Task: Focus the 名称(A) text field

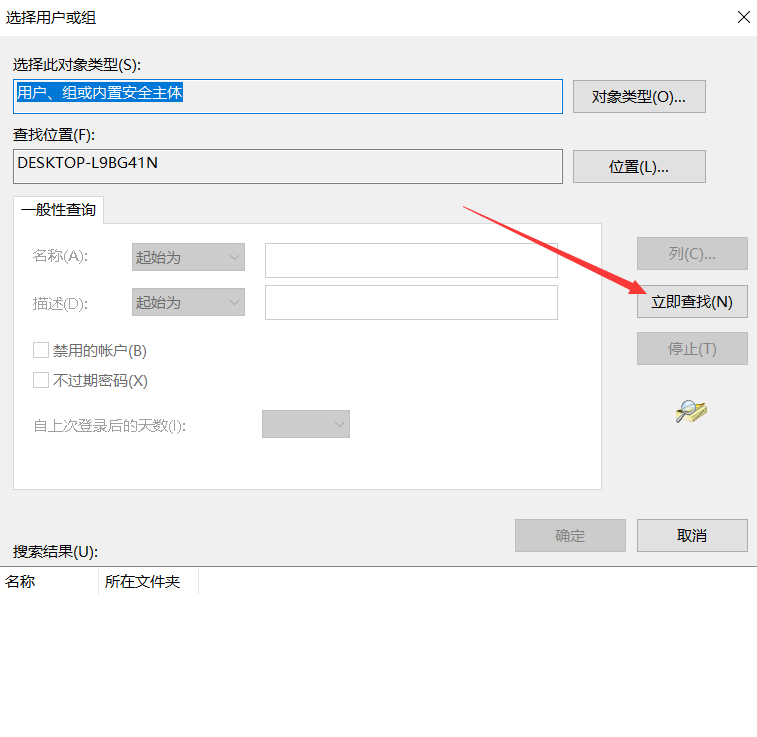Action: pyautogui.click(x=411, y=261)
